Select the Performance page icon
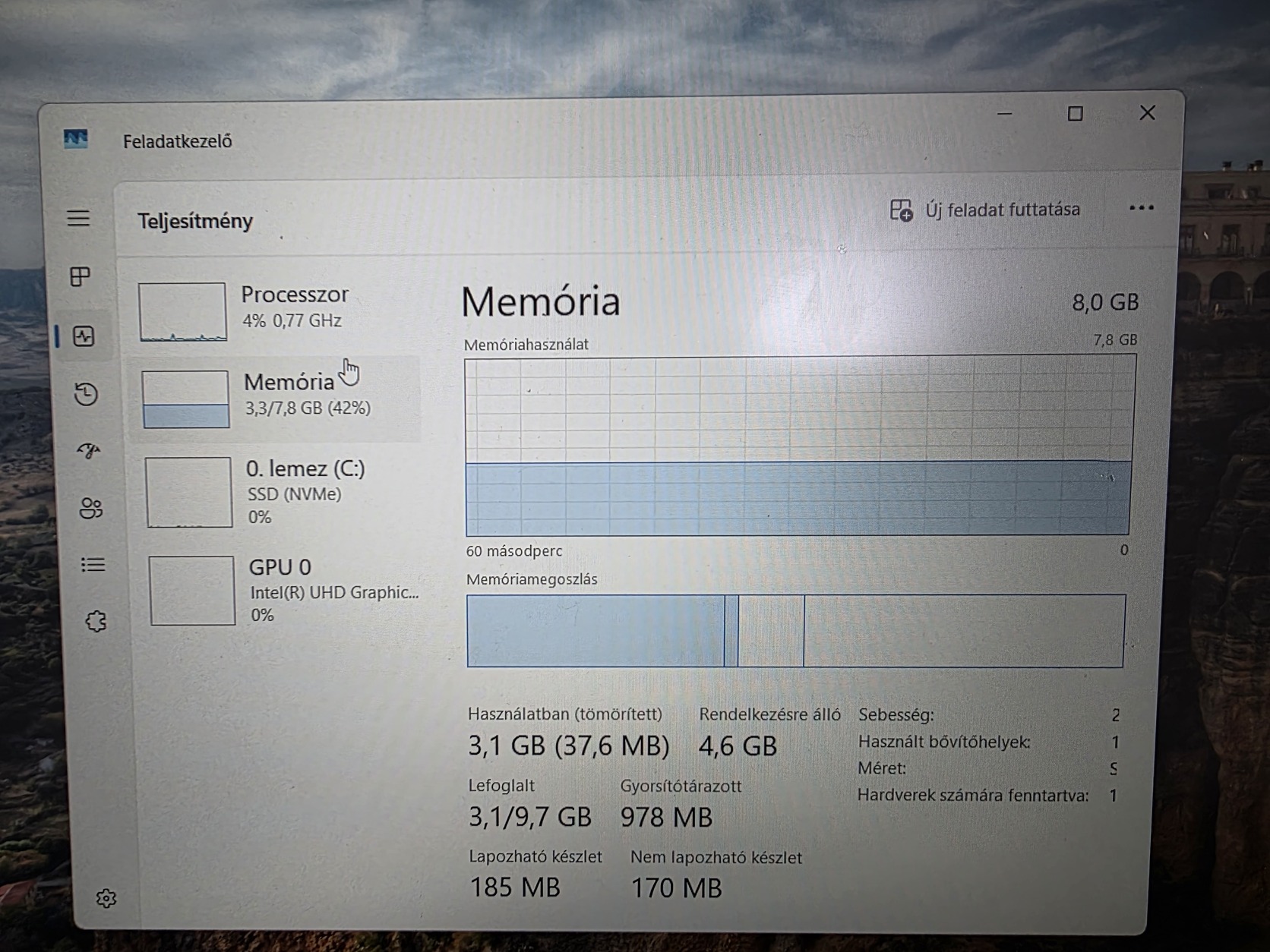 pos(84,336)
